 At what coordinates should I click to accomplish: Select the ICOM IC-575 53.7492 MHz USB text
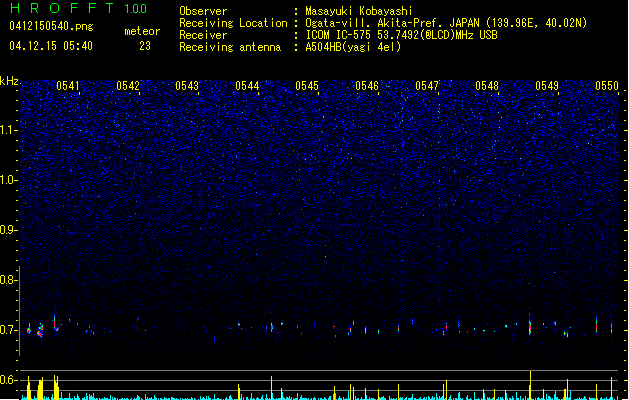click(x=402, y=35)
